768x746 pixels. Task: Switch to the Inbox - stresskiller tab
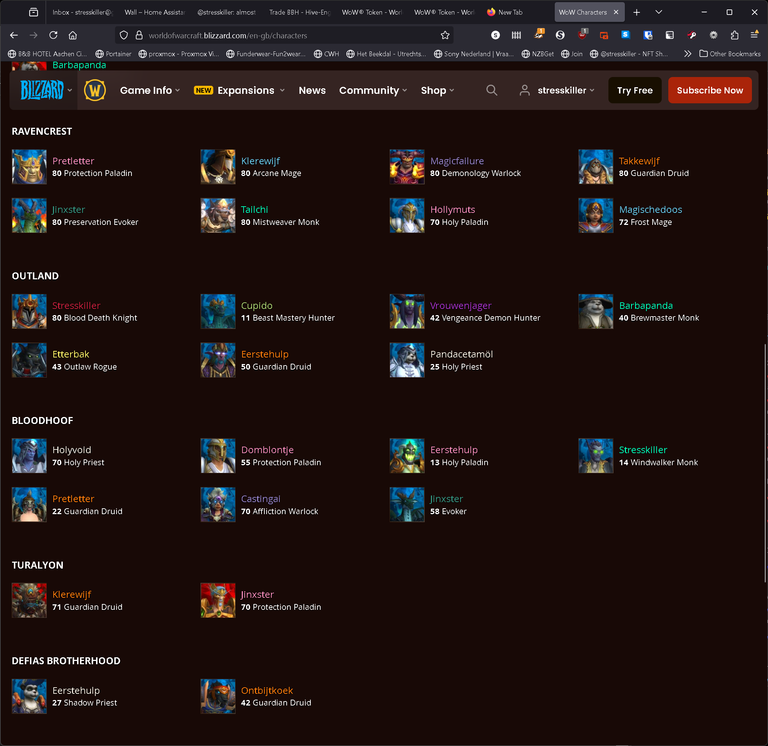81,12
